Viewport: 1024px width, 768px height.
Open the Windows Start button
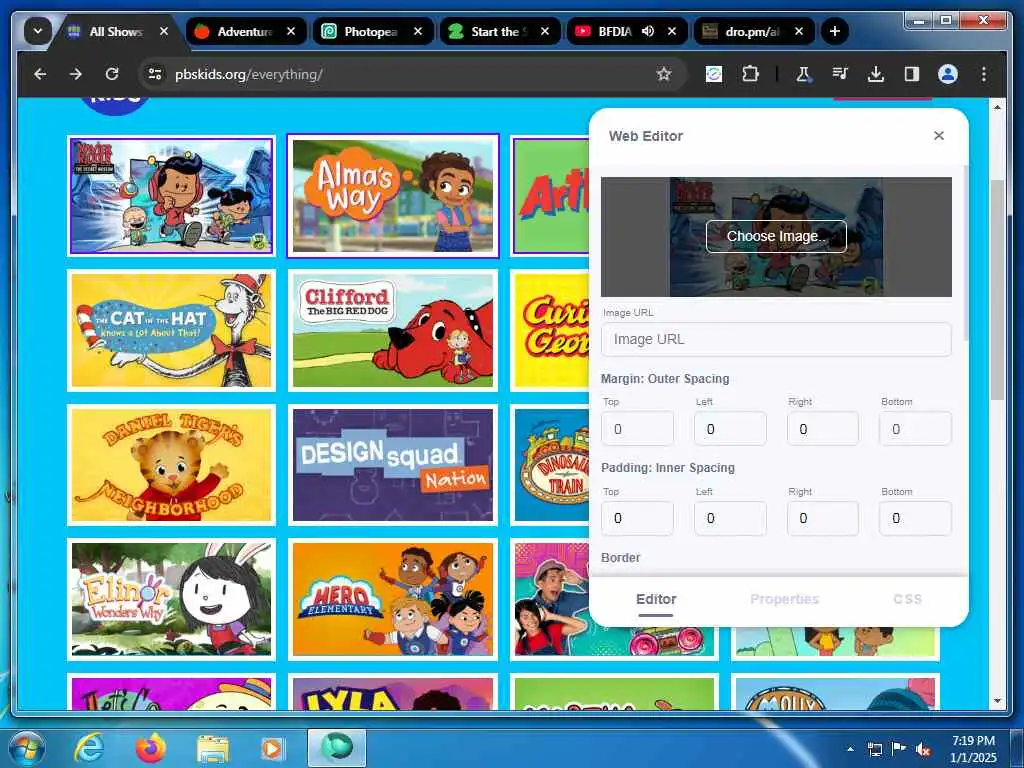tap(26, 748)
